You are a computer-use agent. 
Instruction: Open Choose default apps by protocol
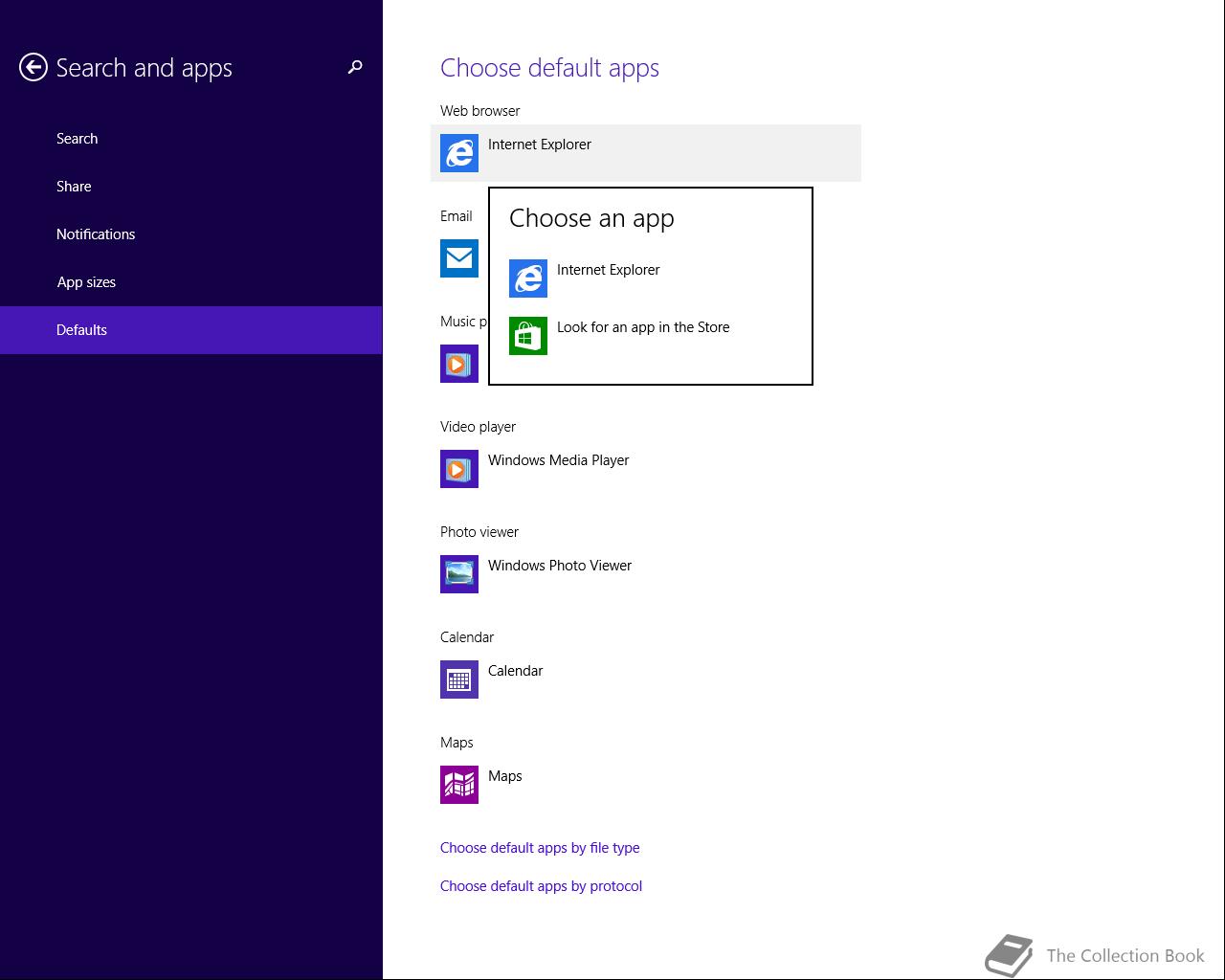(x=541, y=886)
